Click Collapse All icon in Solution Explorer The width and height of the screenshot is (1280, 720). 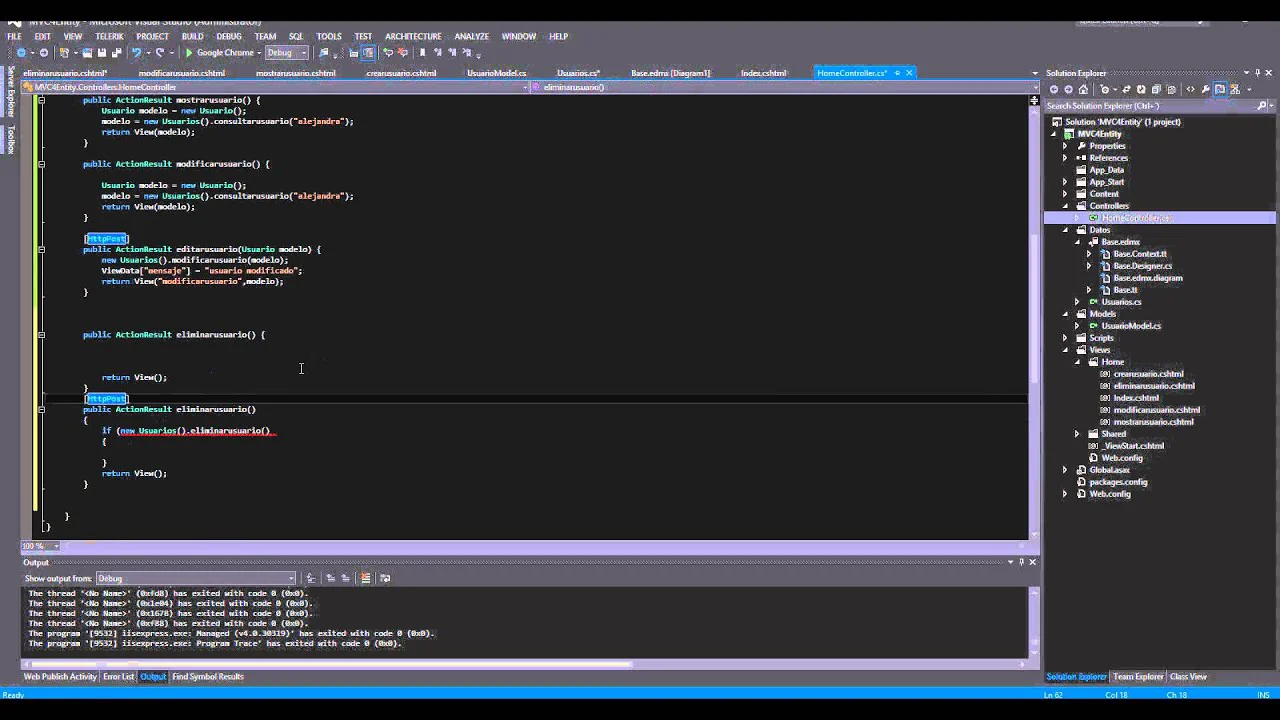1156,90
